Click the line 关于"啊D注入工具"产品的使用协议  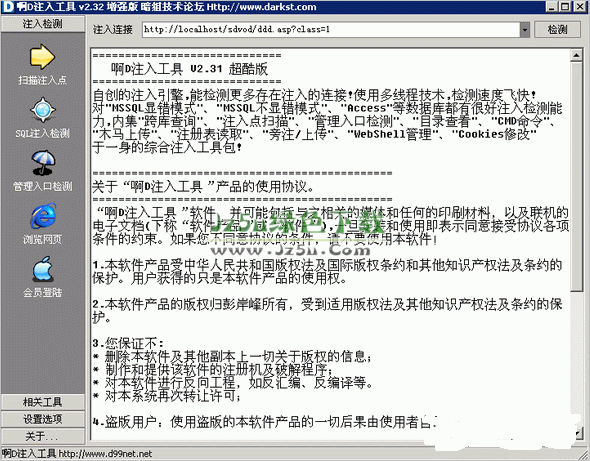tap(203, 186)
